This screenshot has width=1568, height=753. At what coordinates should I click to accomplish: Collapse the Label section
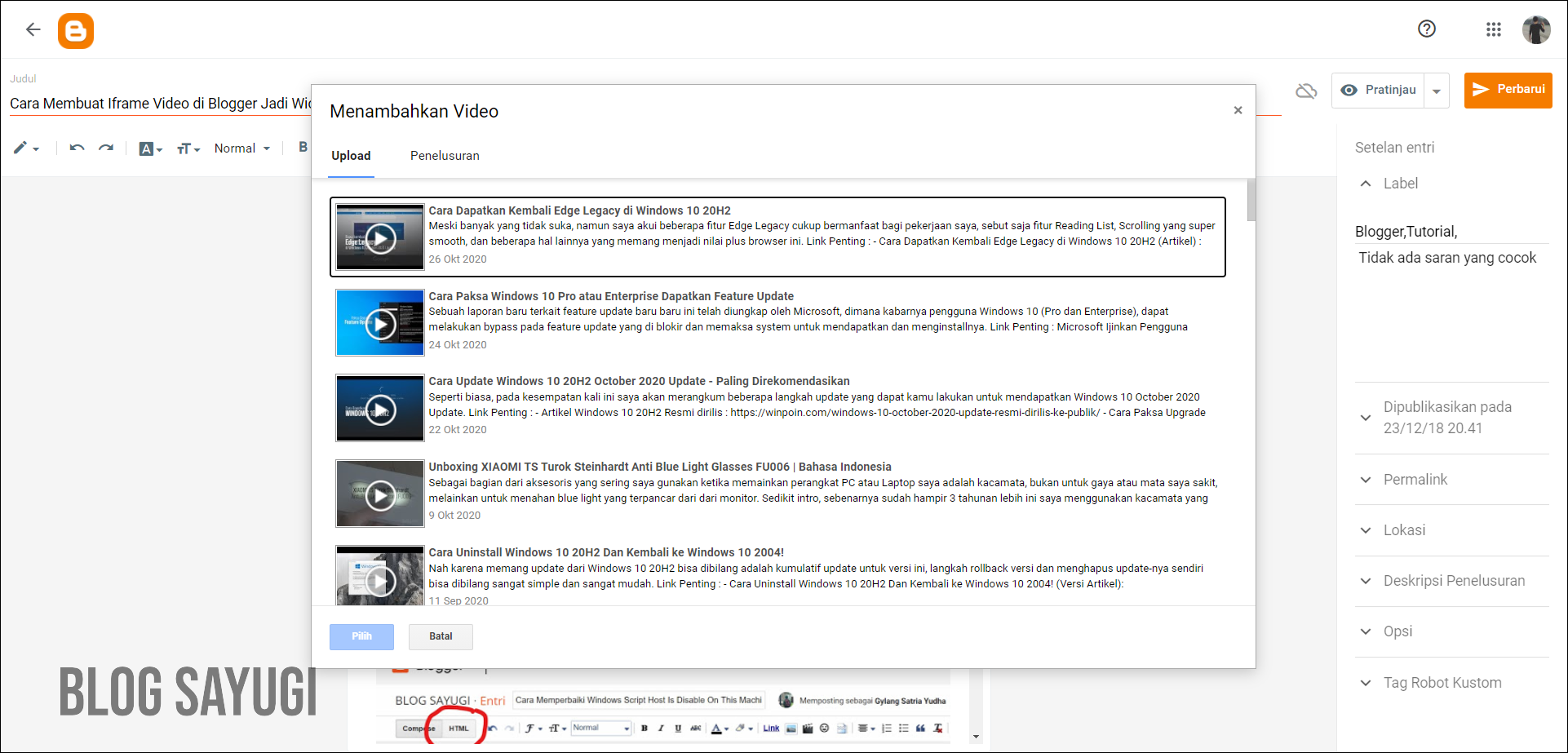pyautogui.click(x=1365, y=183)
